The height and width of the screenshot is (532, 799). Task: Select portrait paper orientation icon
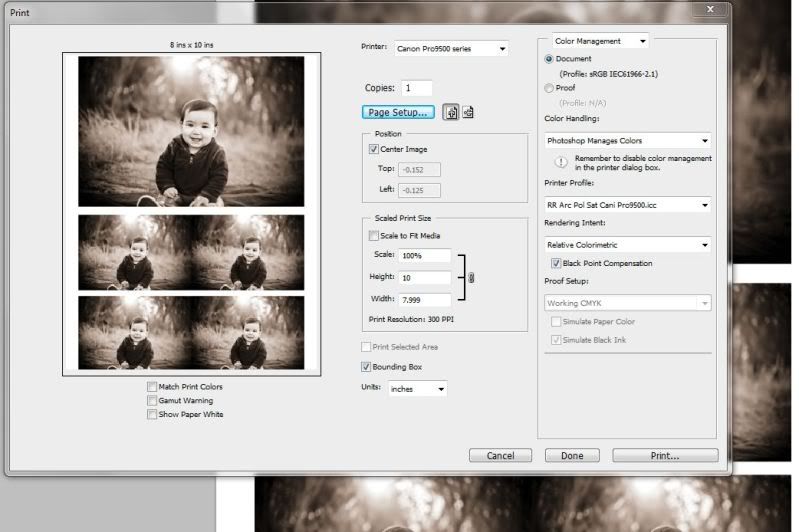coord(451,112)
